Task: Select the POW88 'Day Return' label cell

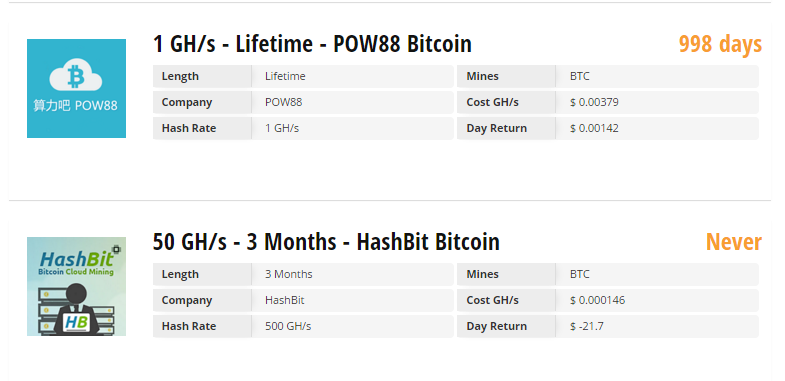Action: click(x=506, y=128)
